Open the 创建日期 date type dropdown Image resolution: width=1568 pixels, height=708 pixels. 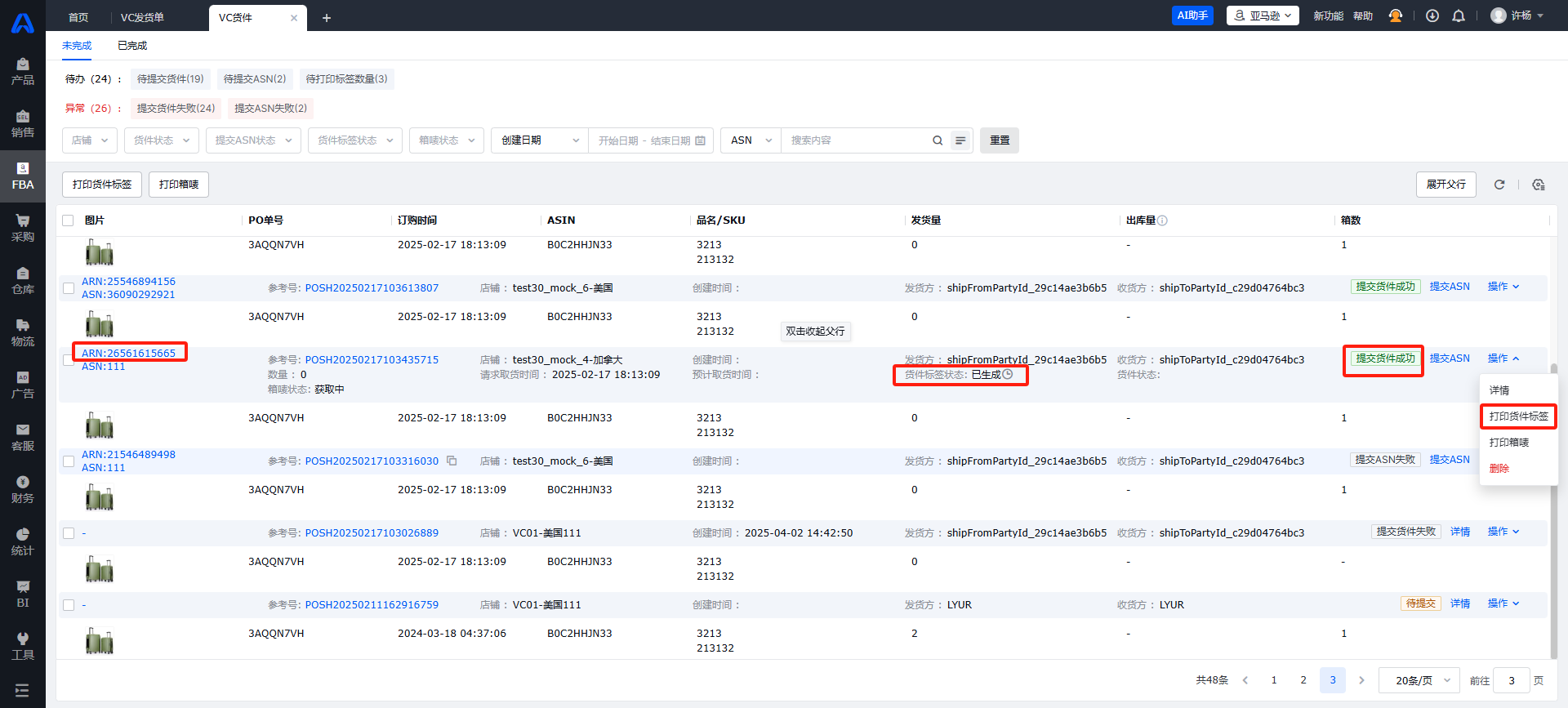pyautogui.click(x=540, y=140)
